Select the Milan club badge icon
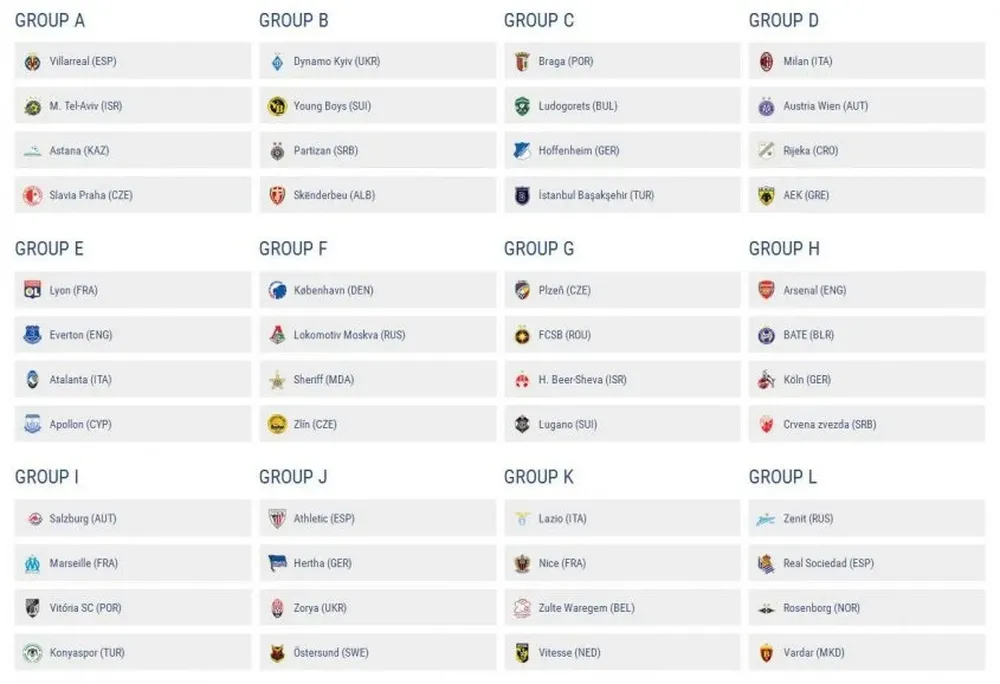The image size is (1000, 684). pos(767,61)
